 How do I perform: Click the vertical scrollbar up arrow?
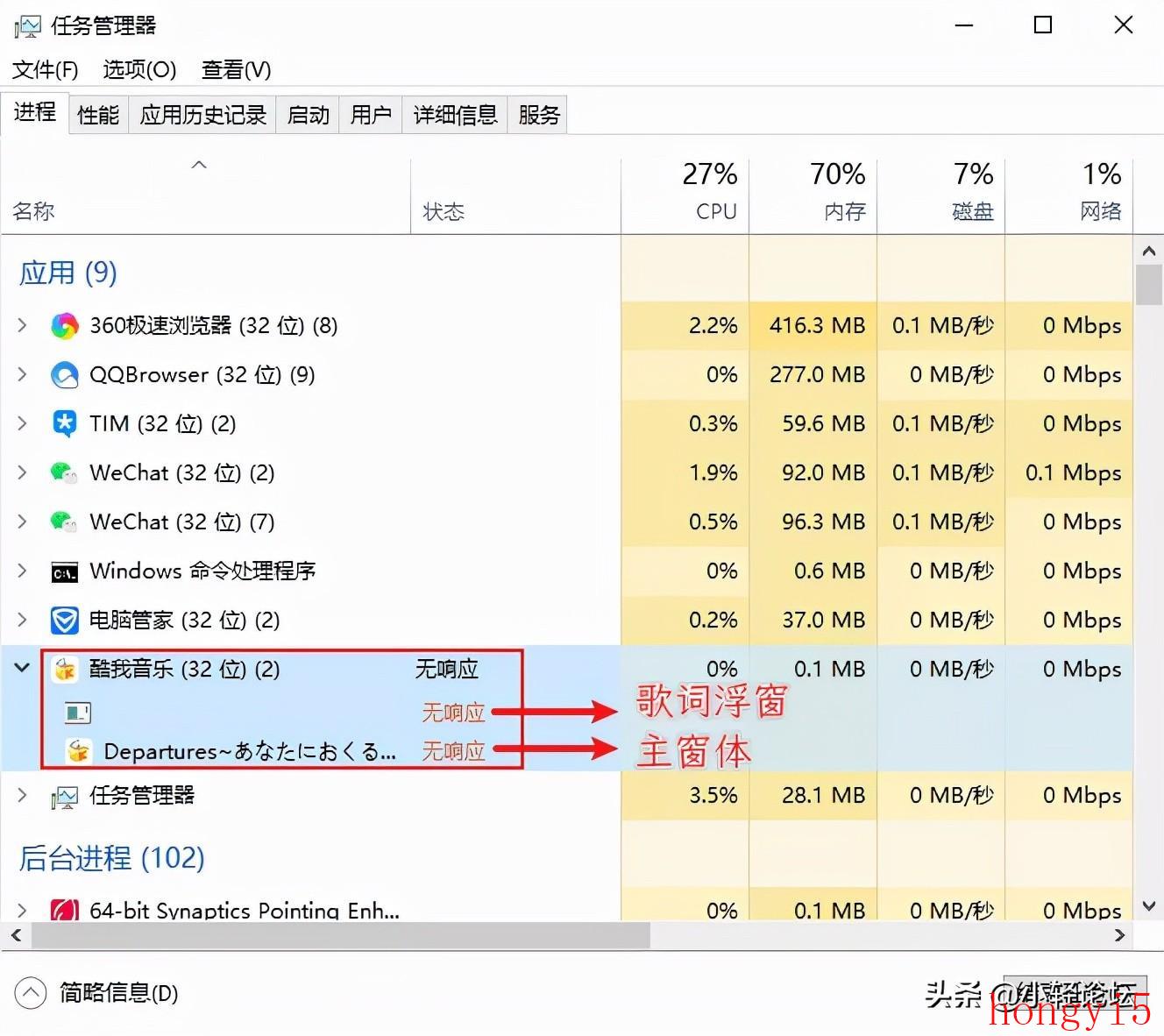[1148, 252]
